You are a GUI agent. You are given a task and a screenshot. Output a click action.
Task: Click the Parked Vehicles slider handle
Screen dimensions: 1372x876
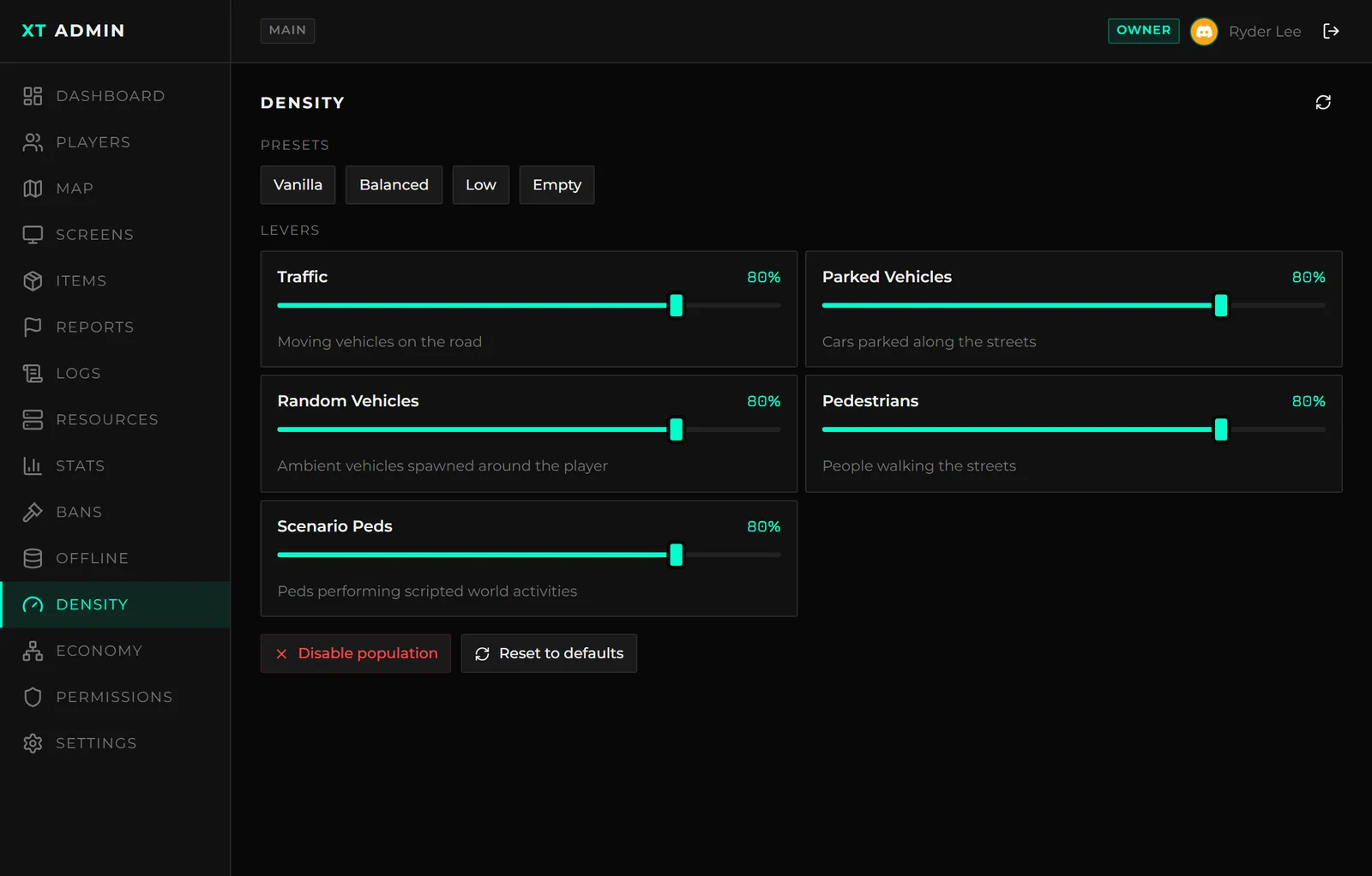pyautogui.click(x=1221, y=306)
